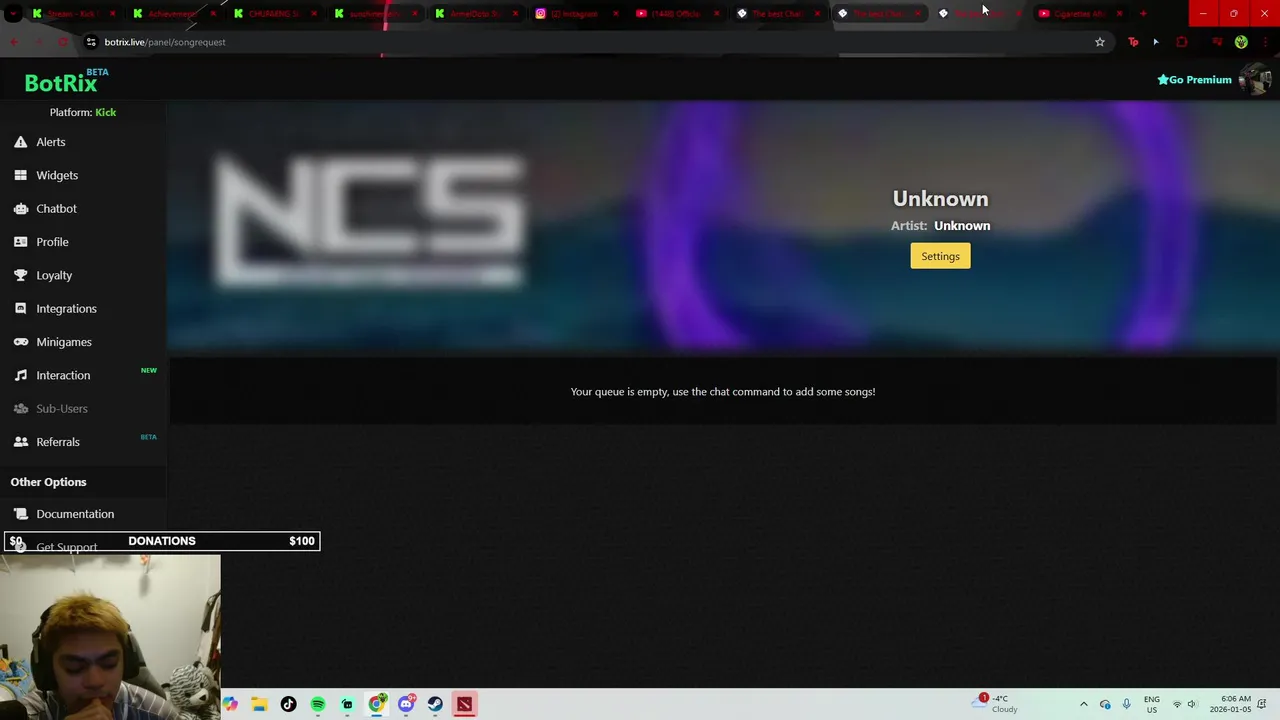The height and width of the screenshot is (720, 1280).
Task: Click the Other Options heading
Action: coord(48,482)
